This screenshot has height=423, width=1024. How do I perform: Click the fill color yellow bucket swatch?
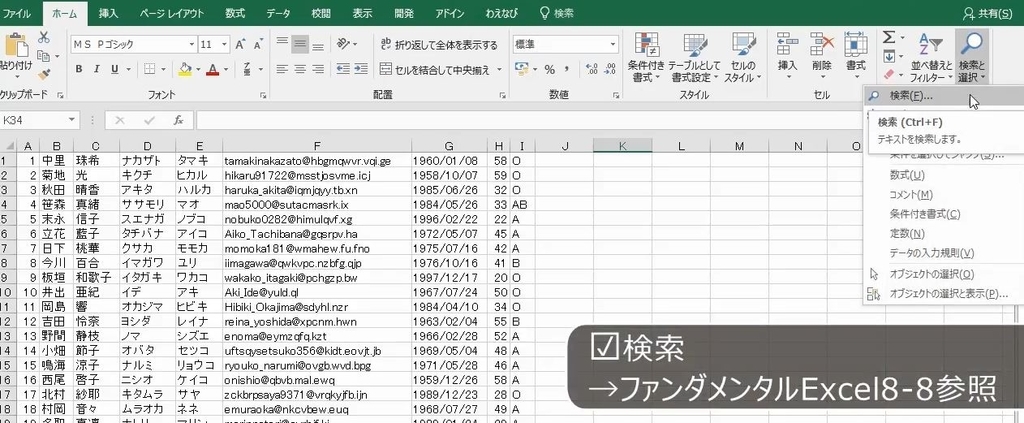[x=185, y=69]
